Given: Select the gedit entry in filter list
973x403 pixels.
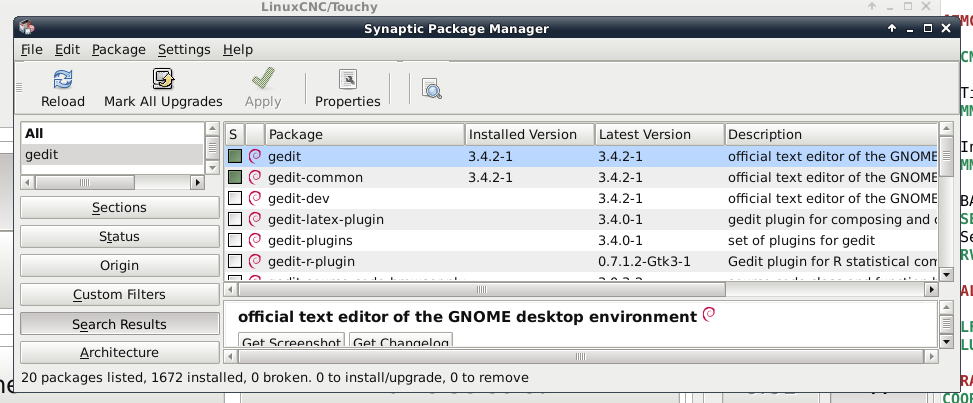Looking at the screenshot, I should [112, 154].
